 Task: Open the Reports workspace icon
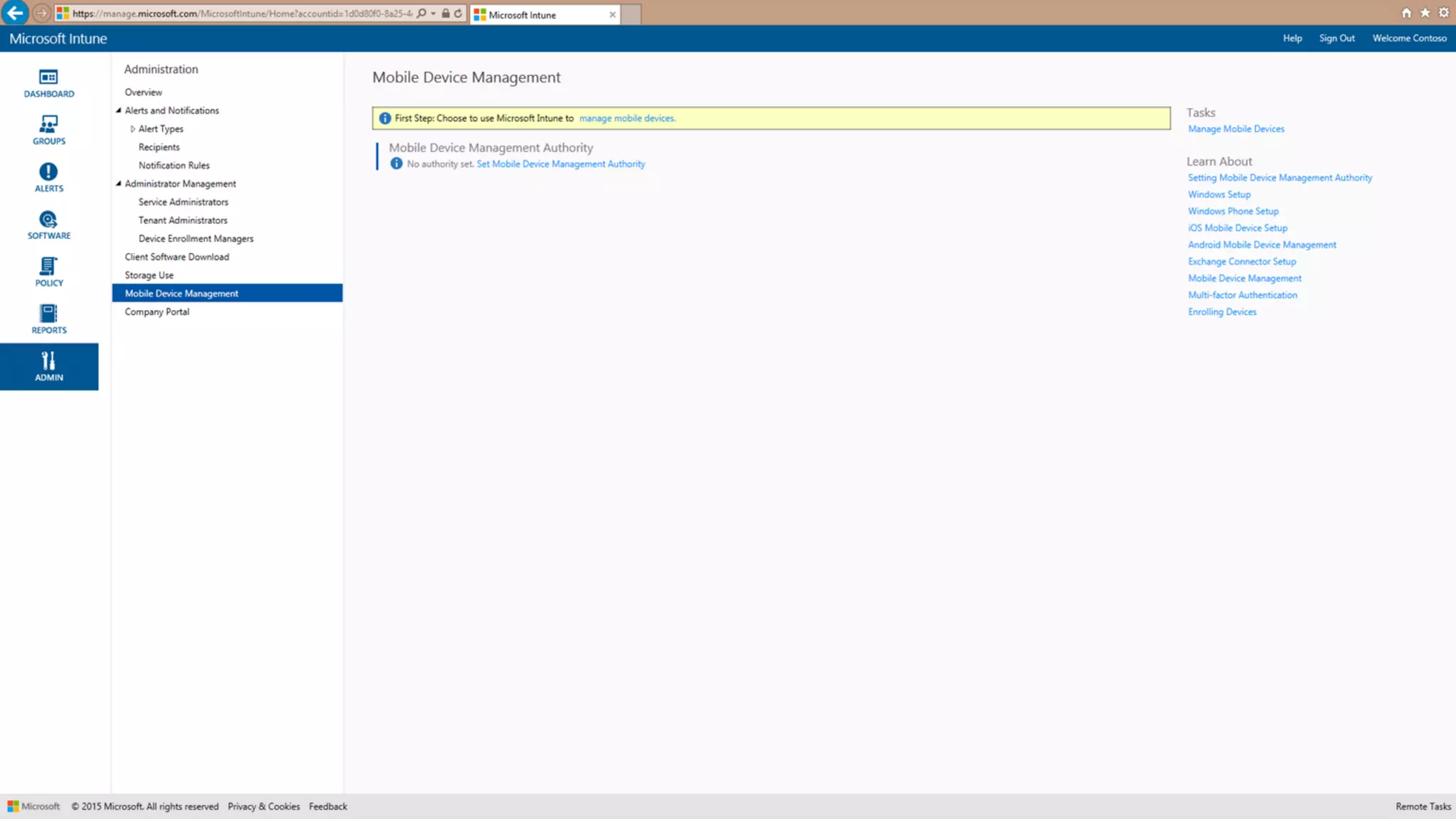point(48,319)
